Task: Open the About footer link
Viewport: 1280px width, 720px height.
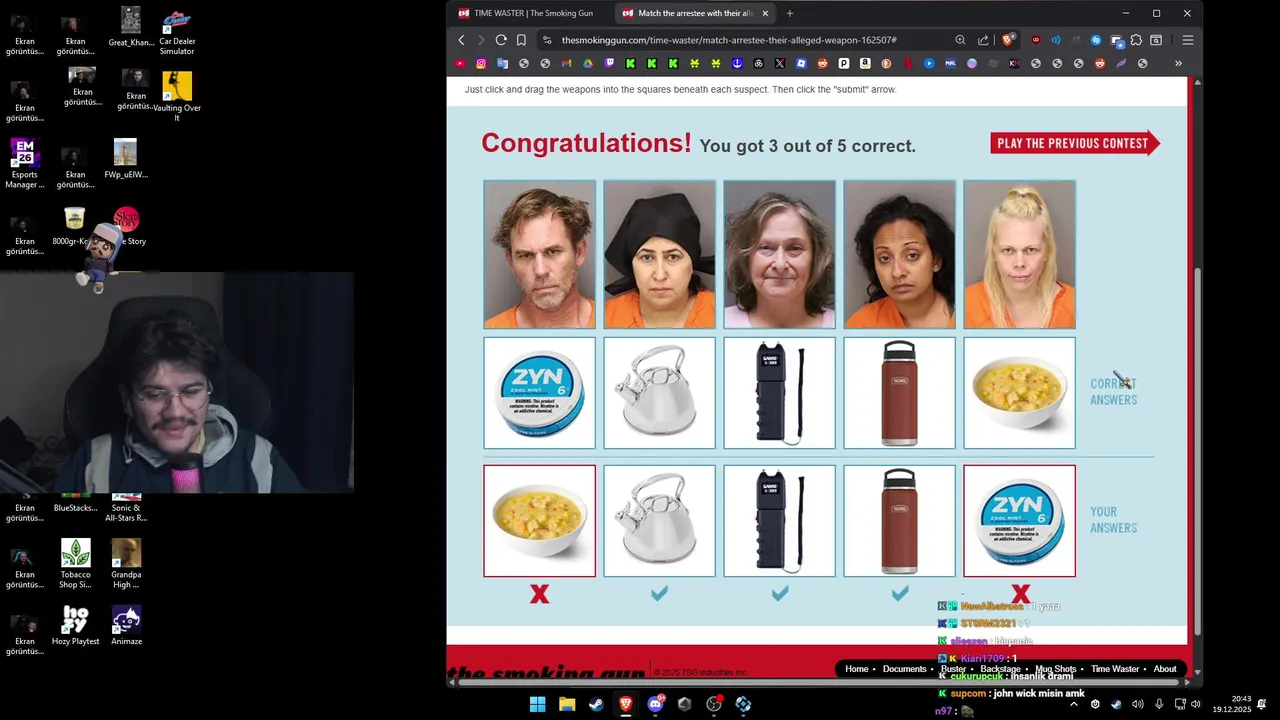Action: pos(1165,669)
